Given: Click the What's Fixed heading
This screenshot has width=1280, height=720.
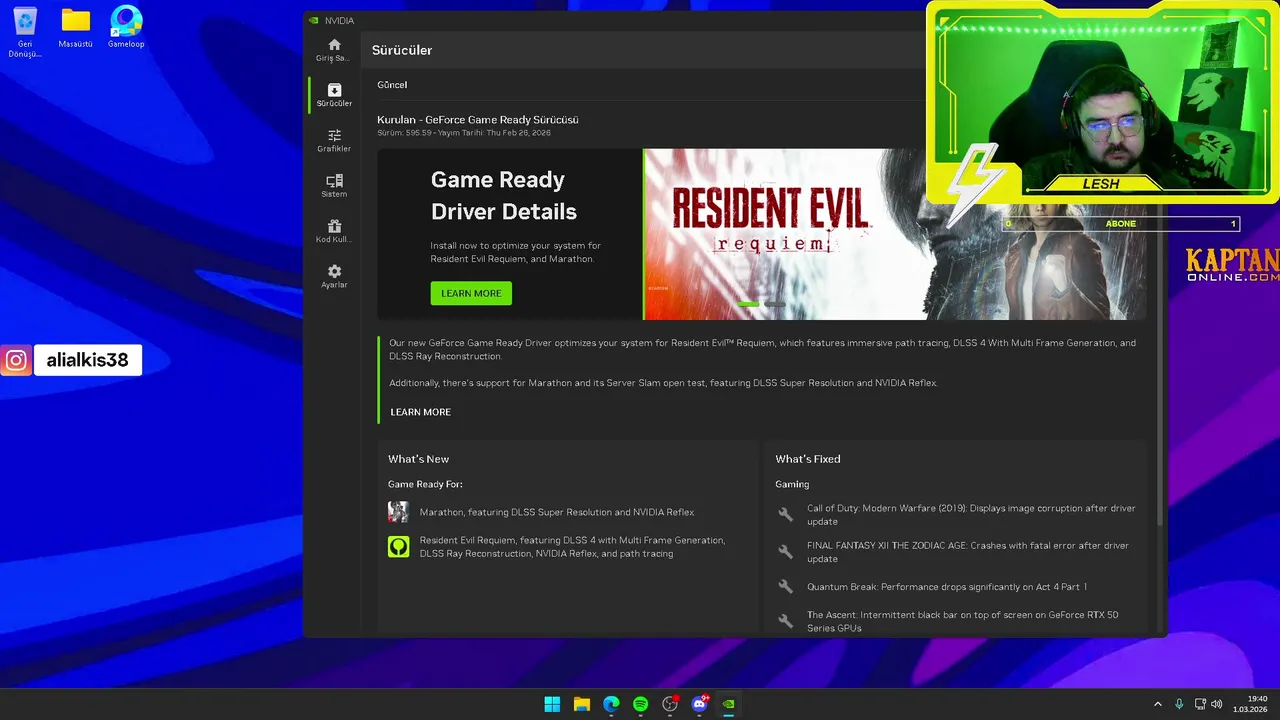Looking at the screenshot, I should pyautogui.click(x=808, y=459).
